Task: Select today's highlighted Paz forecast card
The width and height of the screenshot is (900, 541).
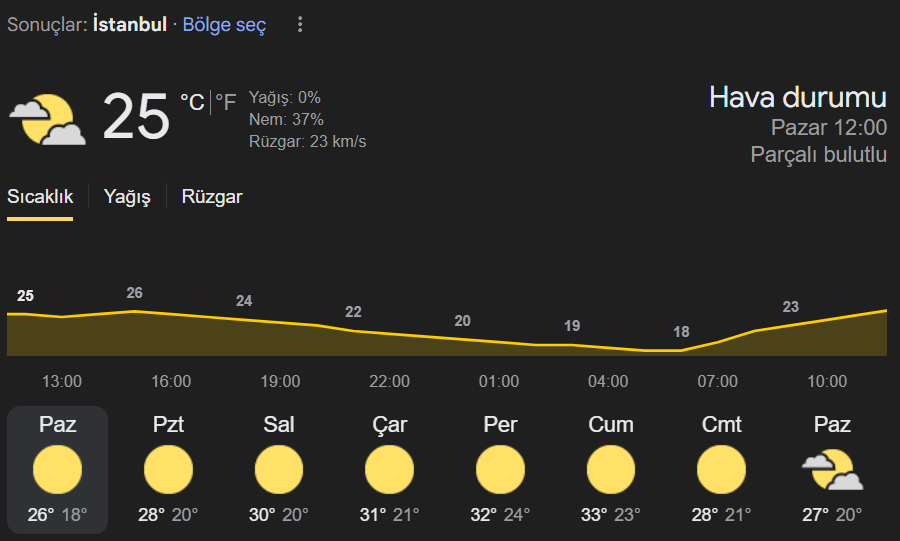Action: pos(57,470)
